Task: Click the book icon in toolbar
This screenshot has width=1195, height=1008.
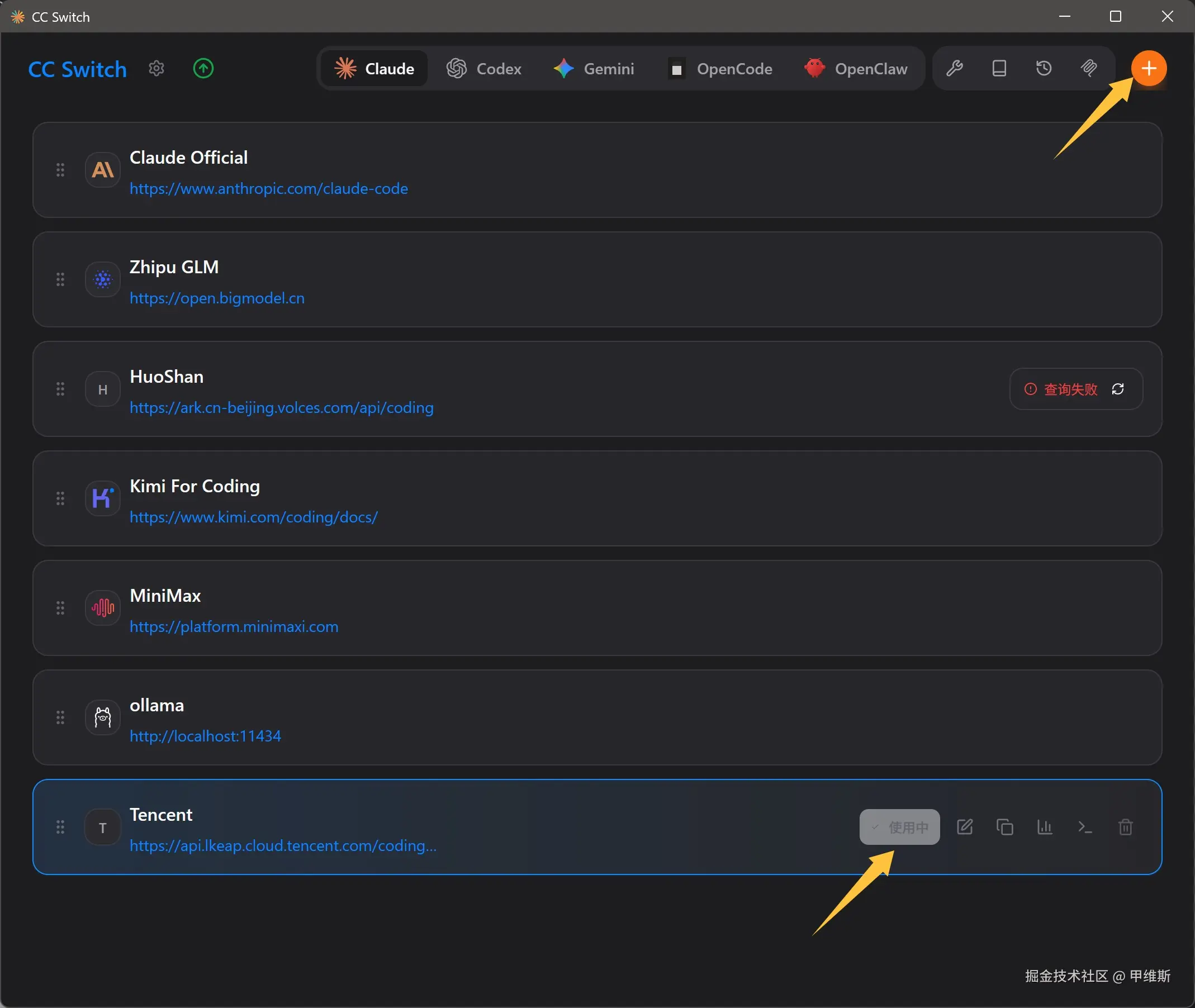Action: point(999,69)
